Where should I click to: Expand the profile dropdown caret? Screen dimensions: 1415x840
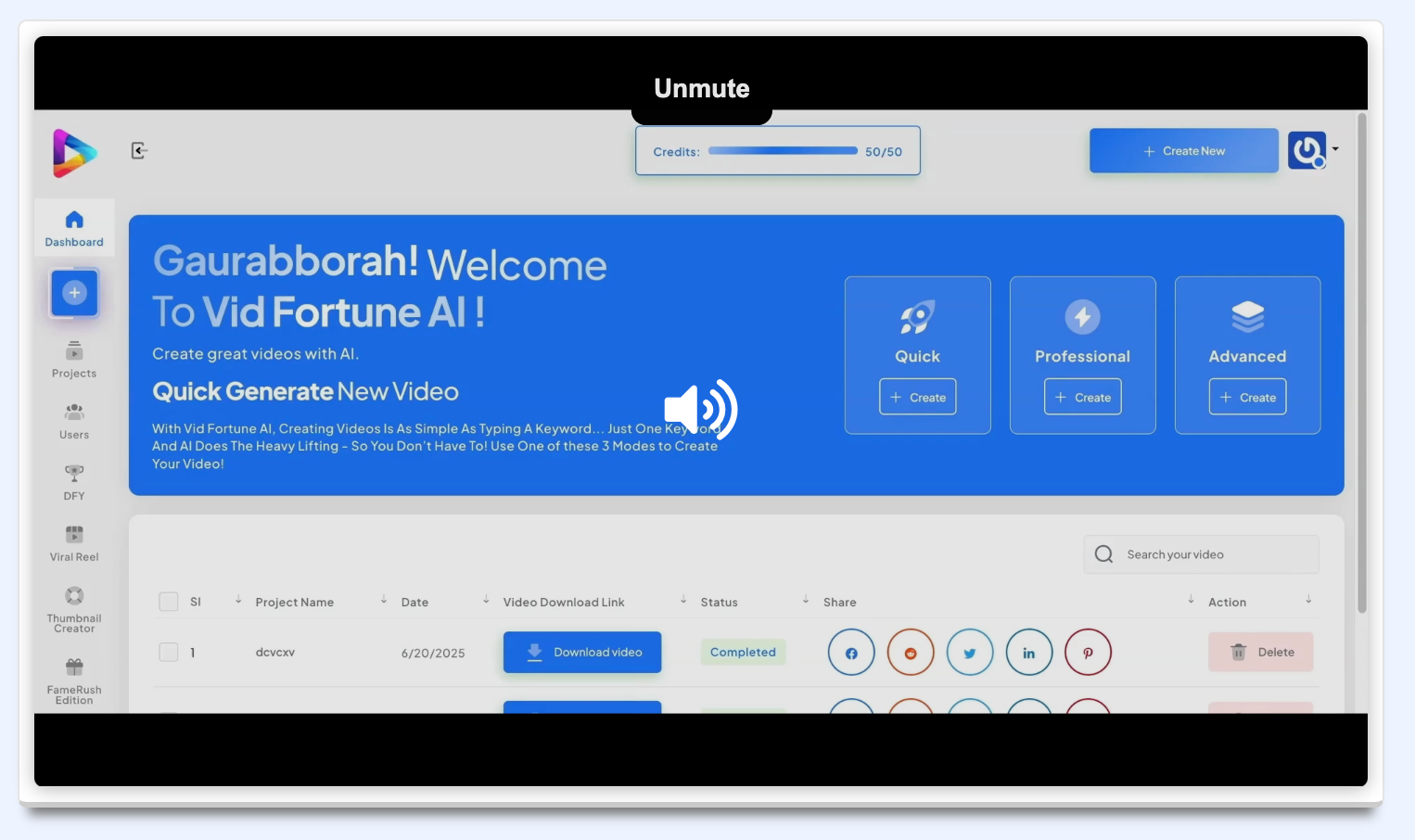1335,148
